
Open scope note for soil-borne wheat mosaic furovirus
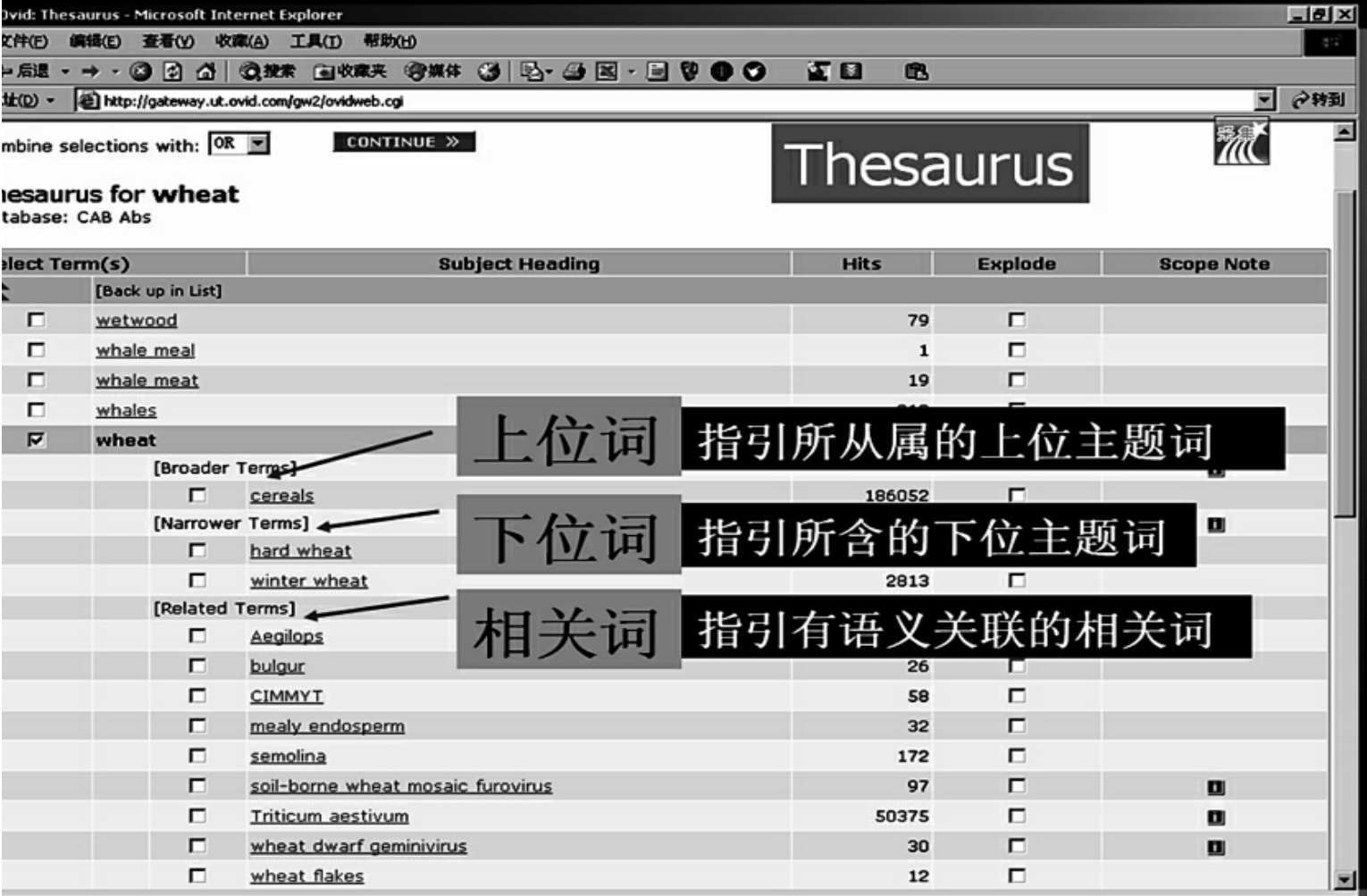point(1216,787)
